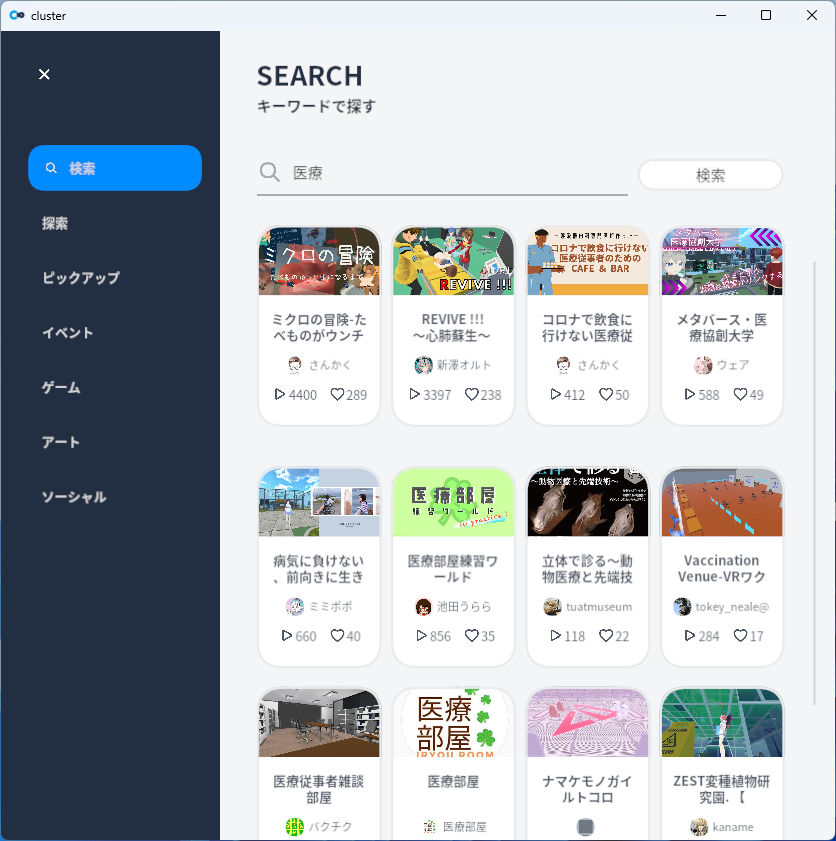Image resolution: width=836 pixels, height=841 pixels.
Task: Click the heart icon showing 40 likes
Action: pos(337,636)
